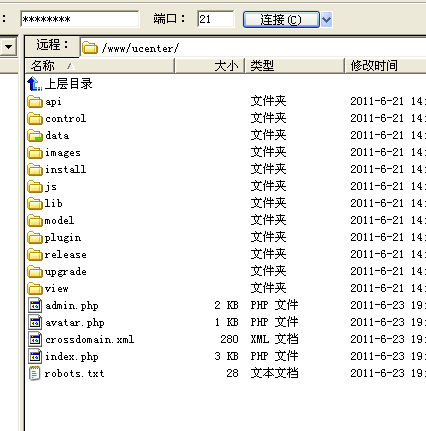Click the 文本文档 type of robots.txt

274,373
